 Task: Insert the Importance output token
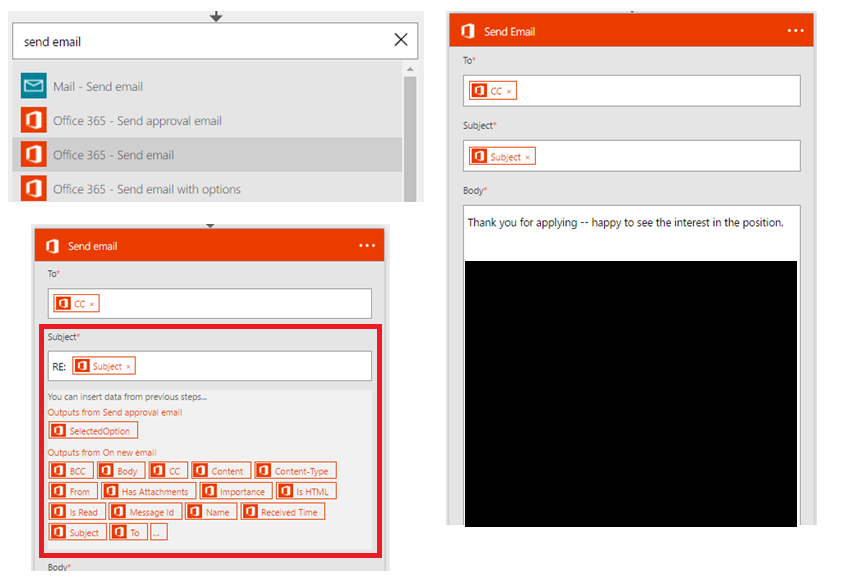click(x=234, y=492)
